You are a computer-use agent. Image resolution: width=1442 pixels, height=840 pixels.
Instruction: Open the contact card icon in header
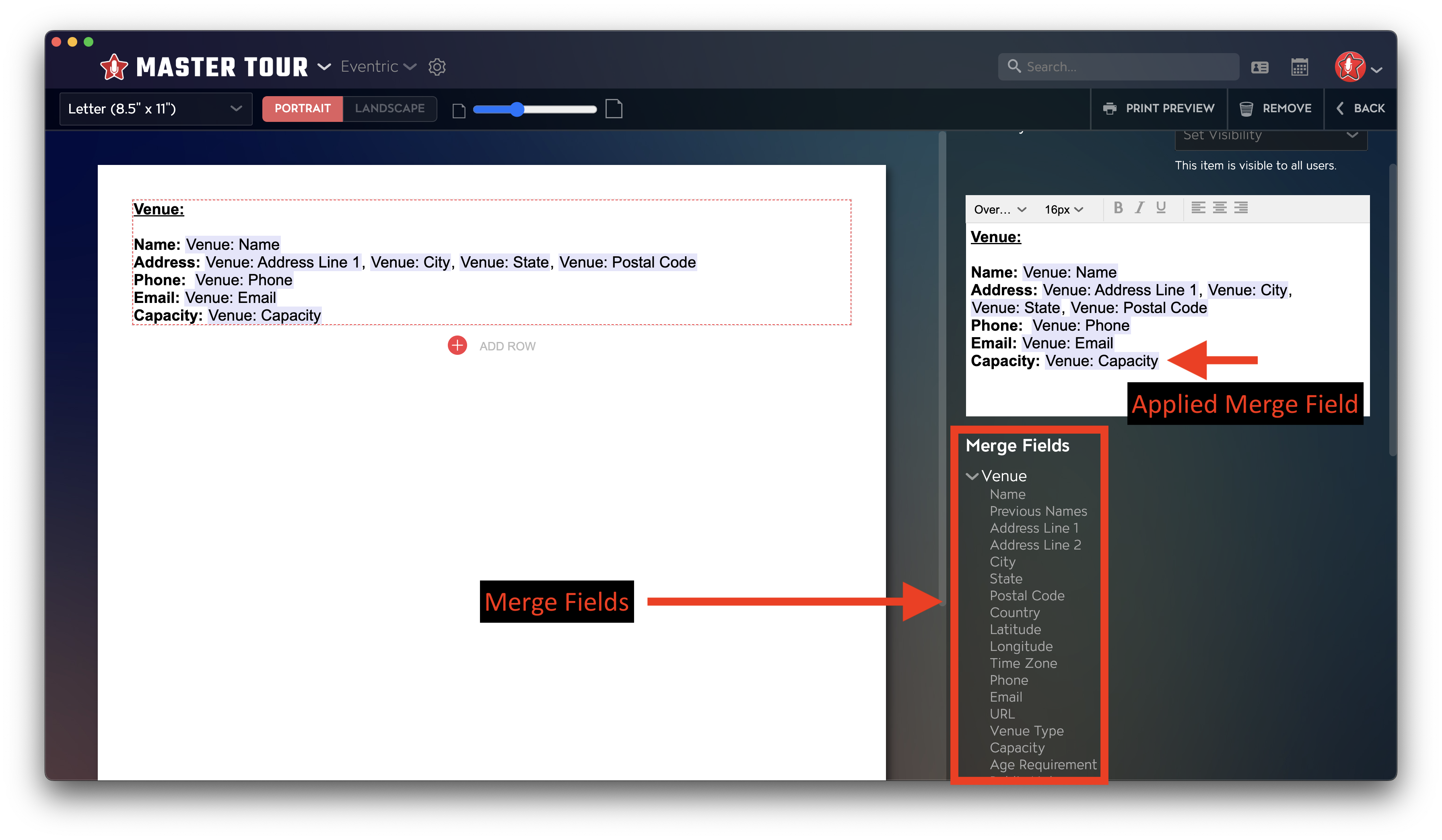pos(1259,68)
